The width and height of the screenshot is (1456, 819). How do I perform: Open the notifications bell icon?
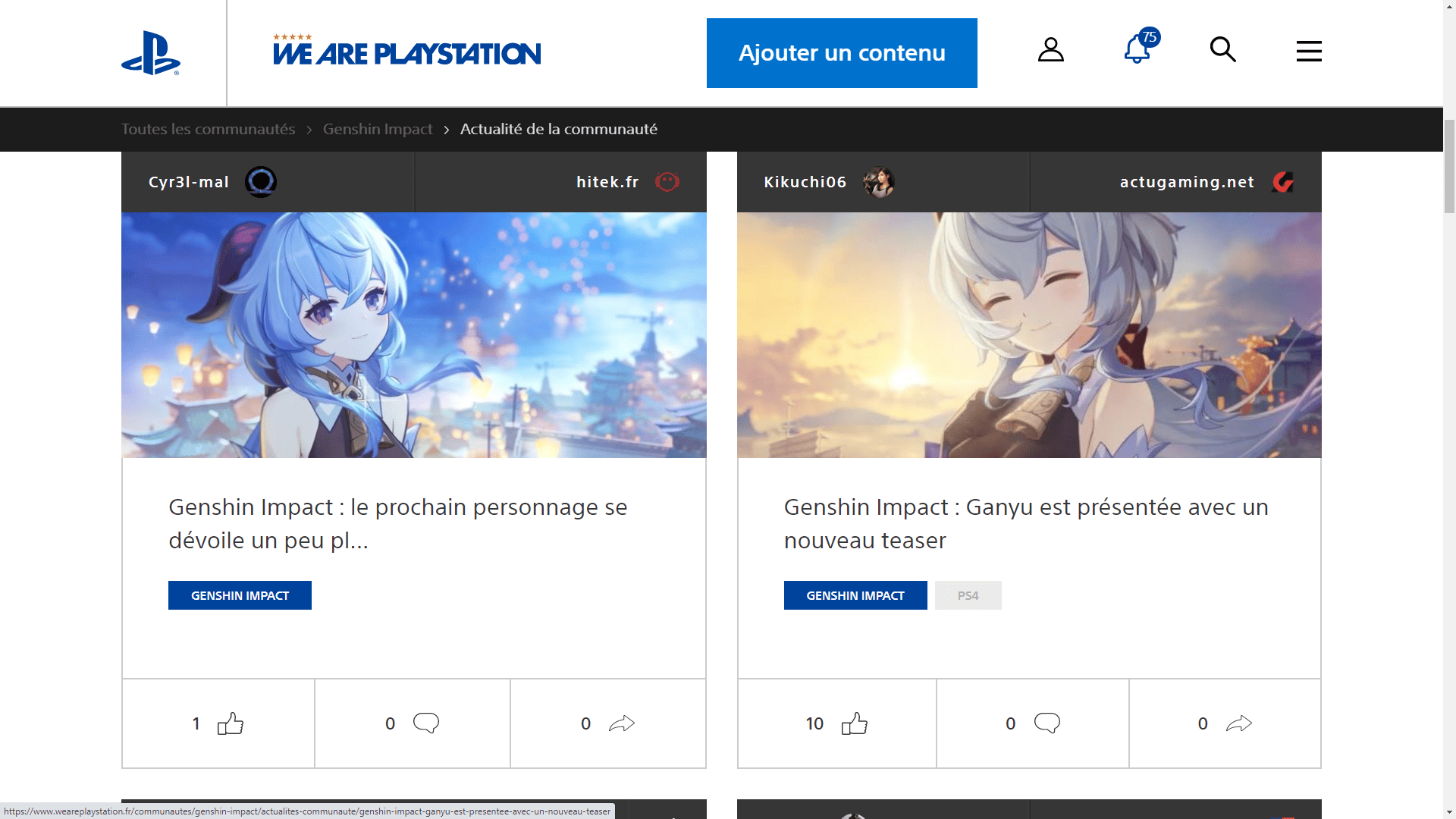(1137, 50)
